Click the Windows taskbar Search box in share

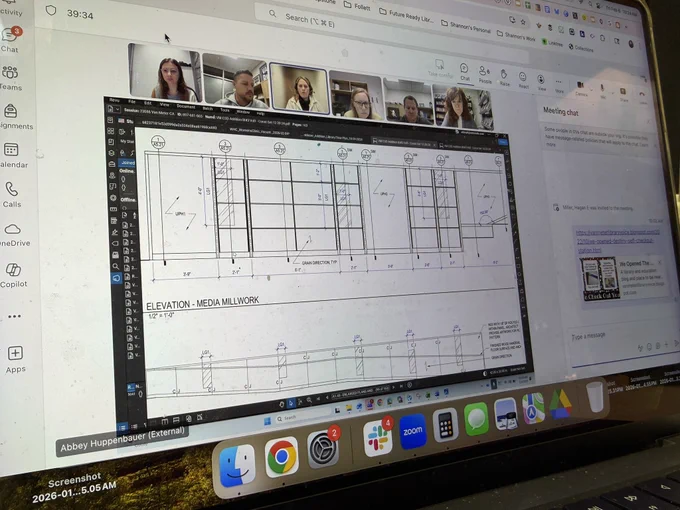coord(298,417)
